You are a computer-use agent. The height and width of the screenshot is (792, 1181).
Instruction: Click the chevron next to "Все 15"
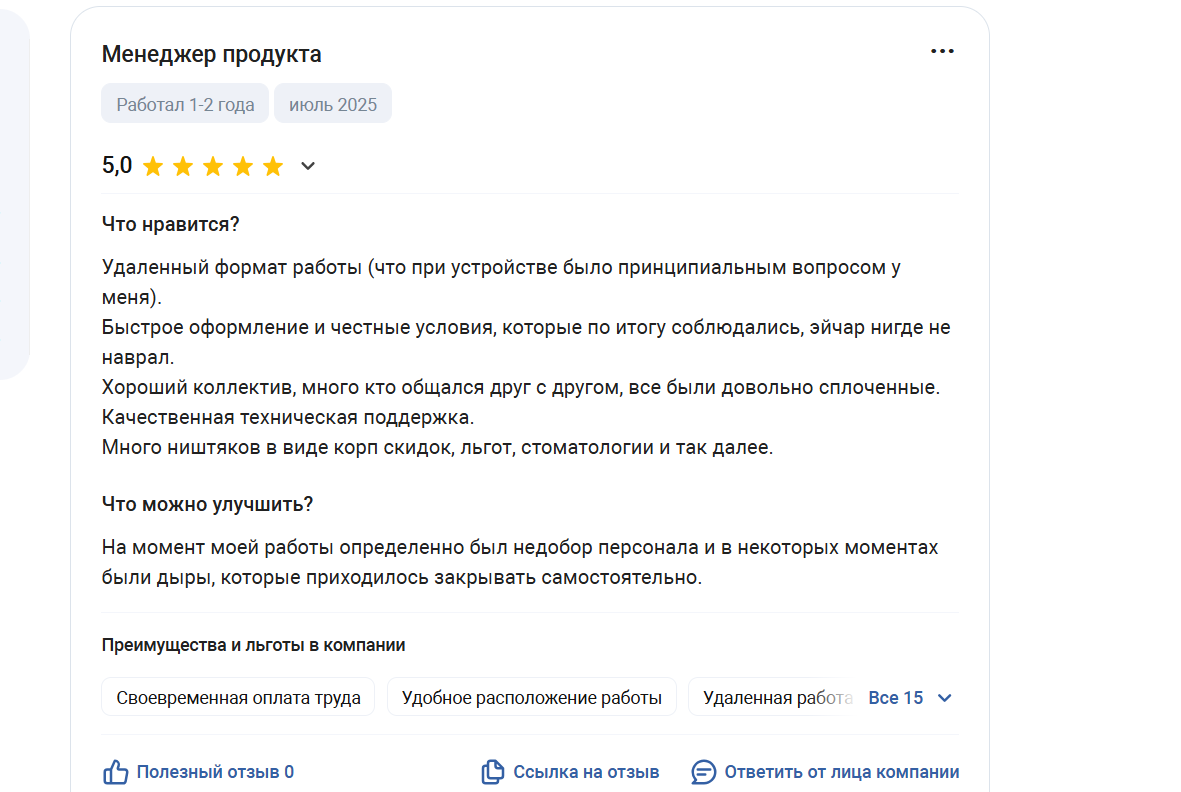944,699
